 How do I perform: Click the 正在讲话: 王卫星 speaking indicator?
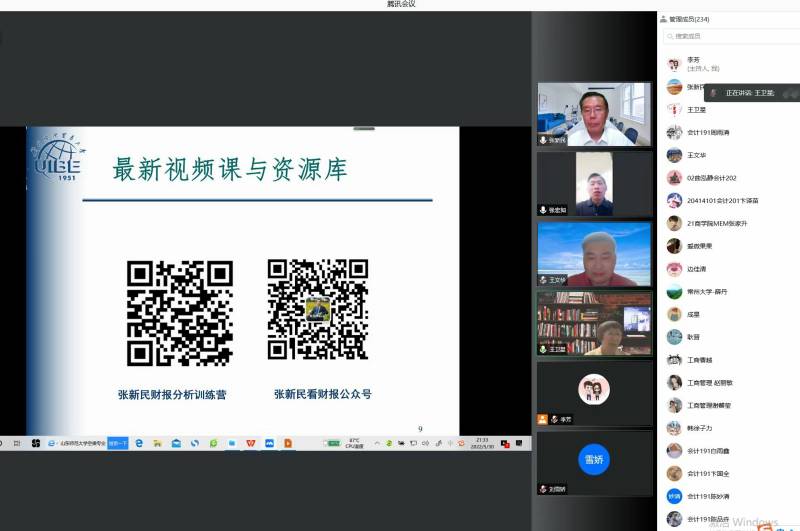(x=752, y=93)
